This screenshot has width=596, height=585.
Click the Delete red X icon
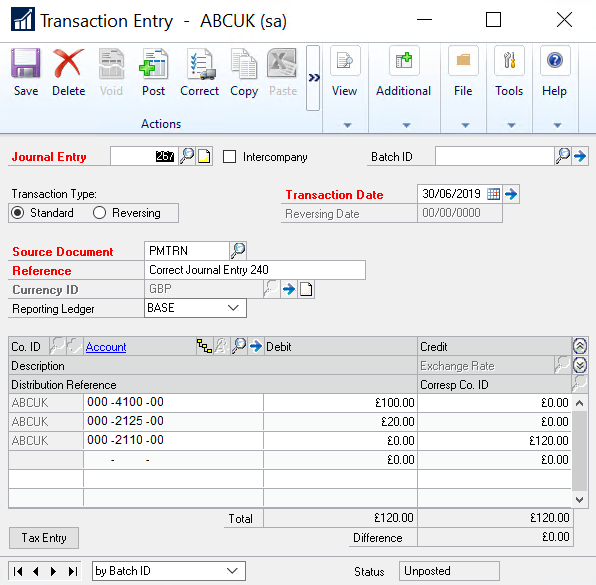pos(68,63)
